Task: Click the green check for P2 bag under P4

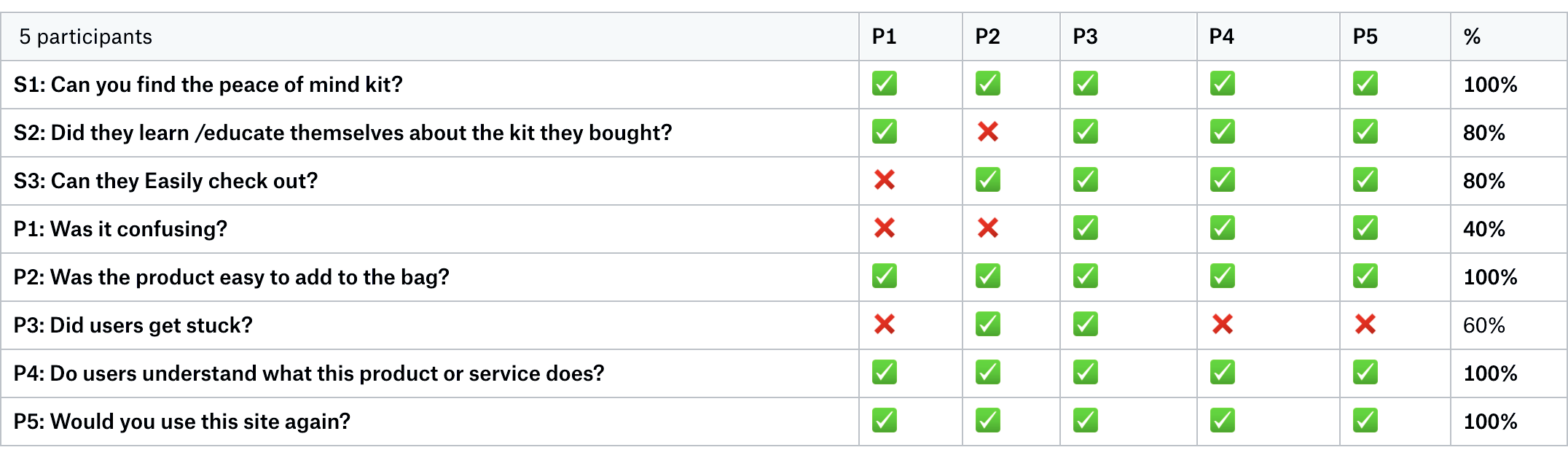Action: [1222, 276]
